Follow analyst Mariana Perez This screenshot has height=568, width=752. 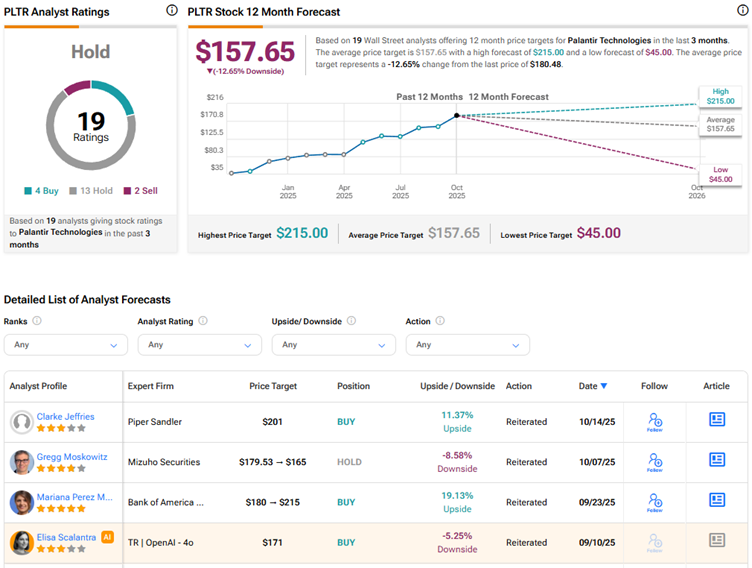655,502
